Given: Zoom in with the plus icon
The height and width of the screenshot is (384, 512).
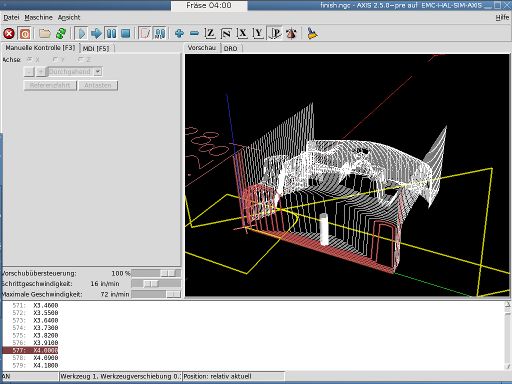Looking at the screenshot, I should coord(179,33).
